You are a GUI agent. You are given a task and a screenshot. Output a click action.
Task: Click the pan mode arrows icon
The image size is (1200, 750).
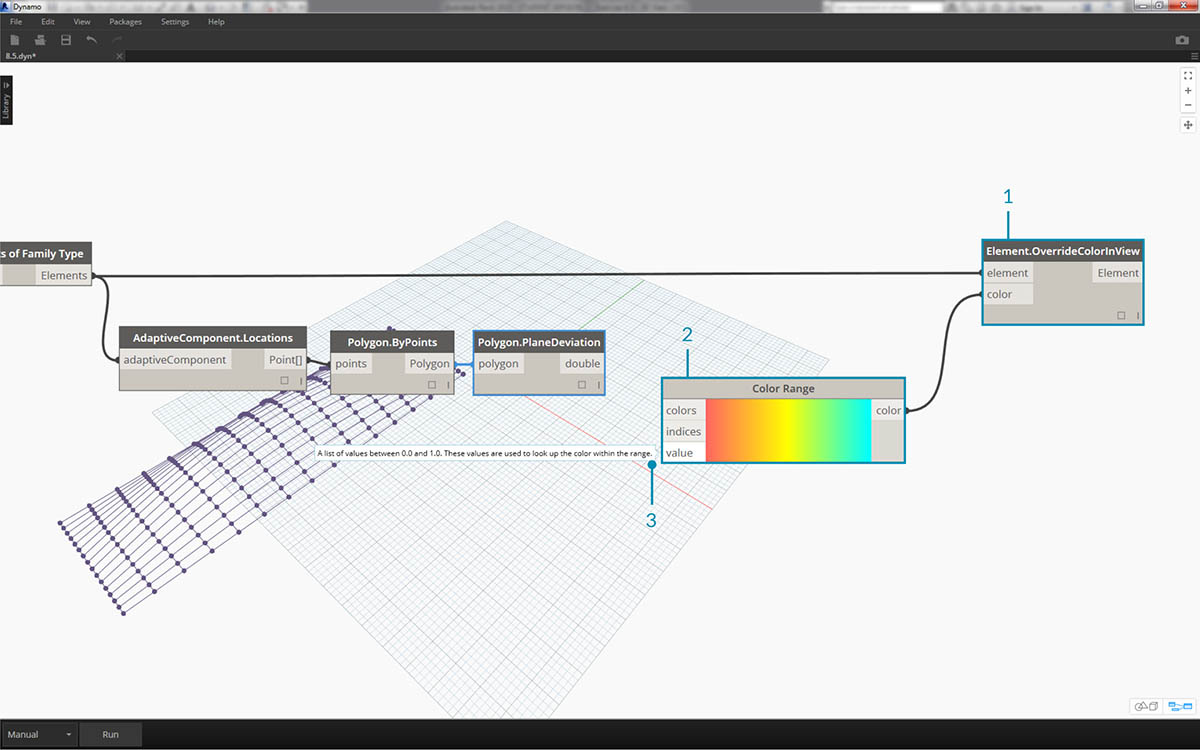click(1188, 125)
